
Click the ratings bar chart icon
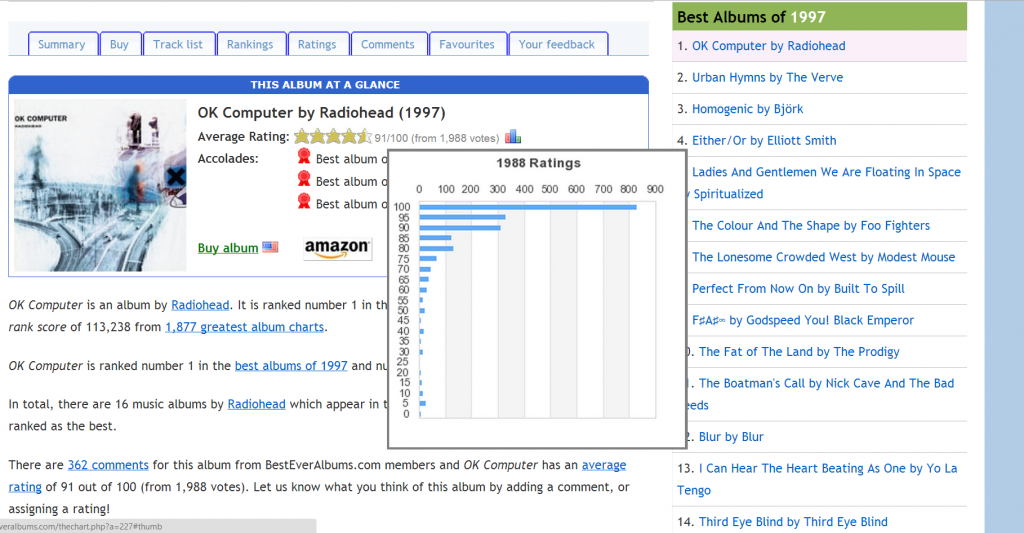coord(513,137)
